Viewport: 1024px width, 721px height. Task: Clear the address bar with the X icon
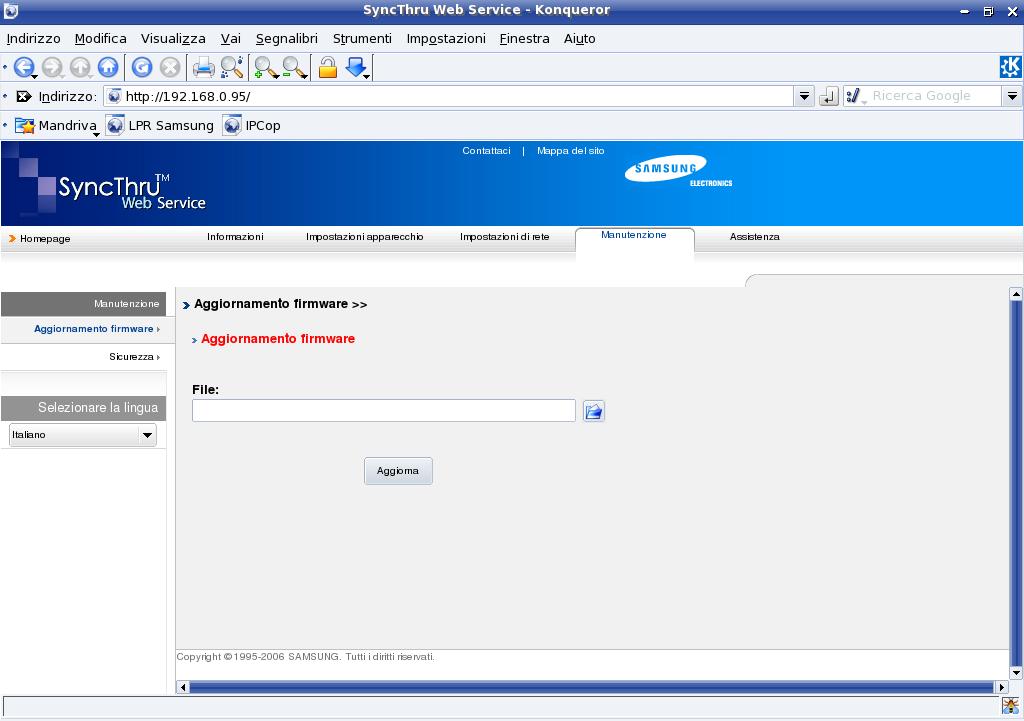tap(24, 97)
